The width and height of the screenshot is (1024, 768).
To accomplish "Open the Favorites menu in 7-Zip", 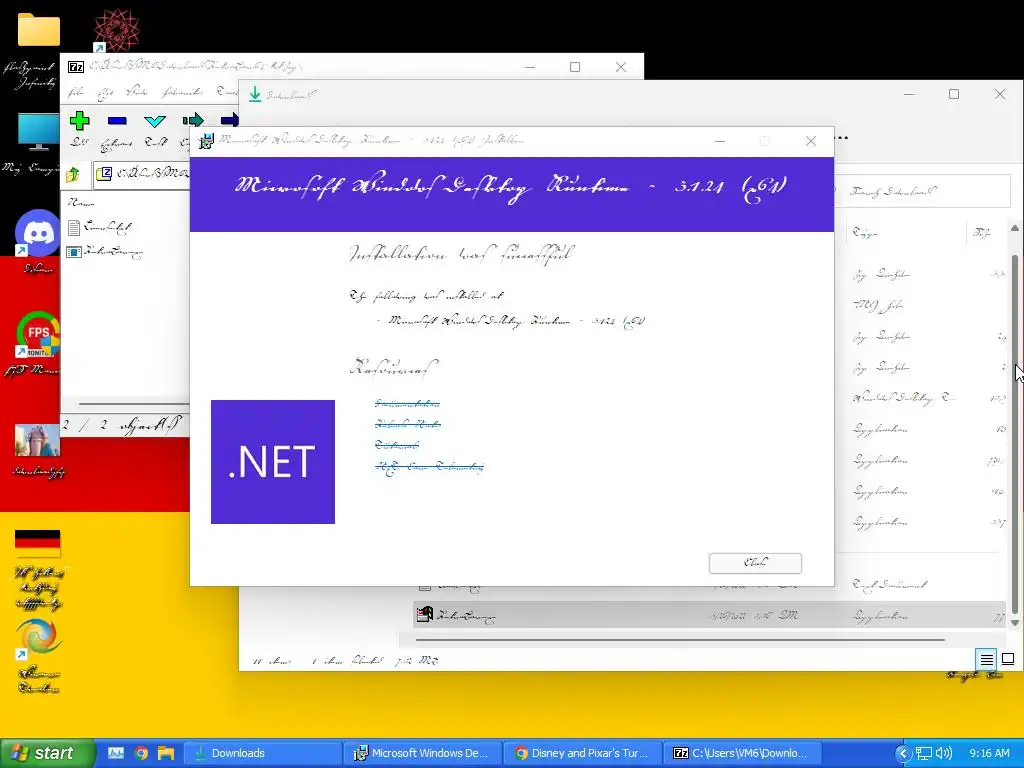I will tap(183, 92).
